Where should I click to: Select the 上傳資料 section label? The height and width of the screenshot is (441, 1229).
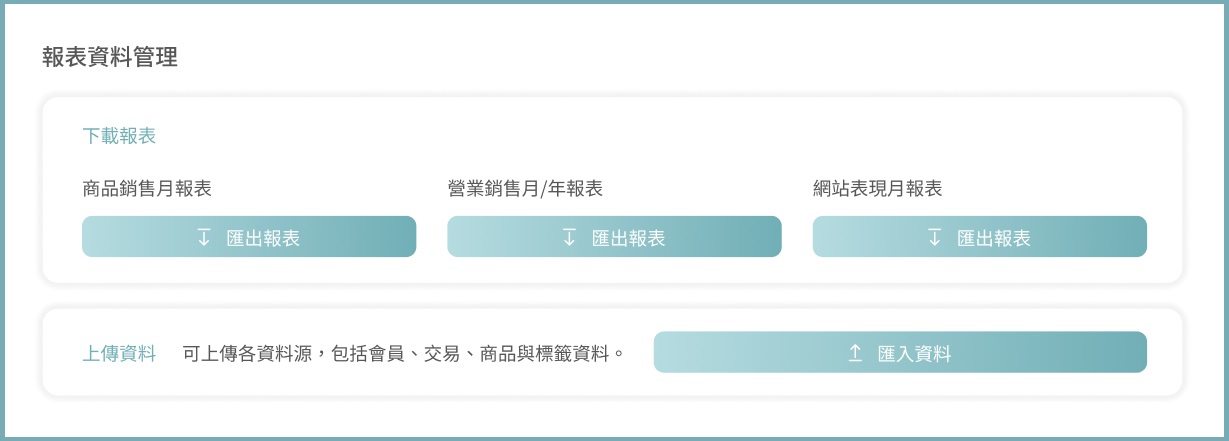119,353
